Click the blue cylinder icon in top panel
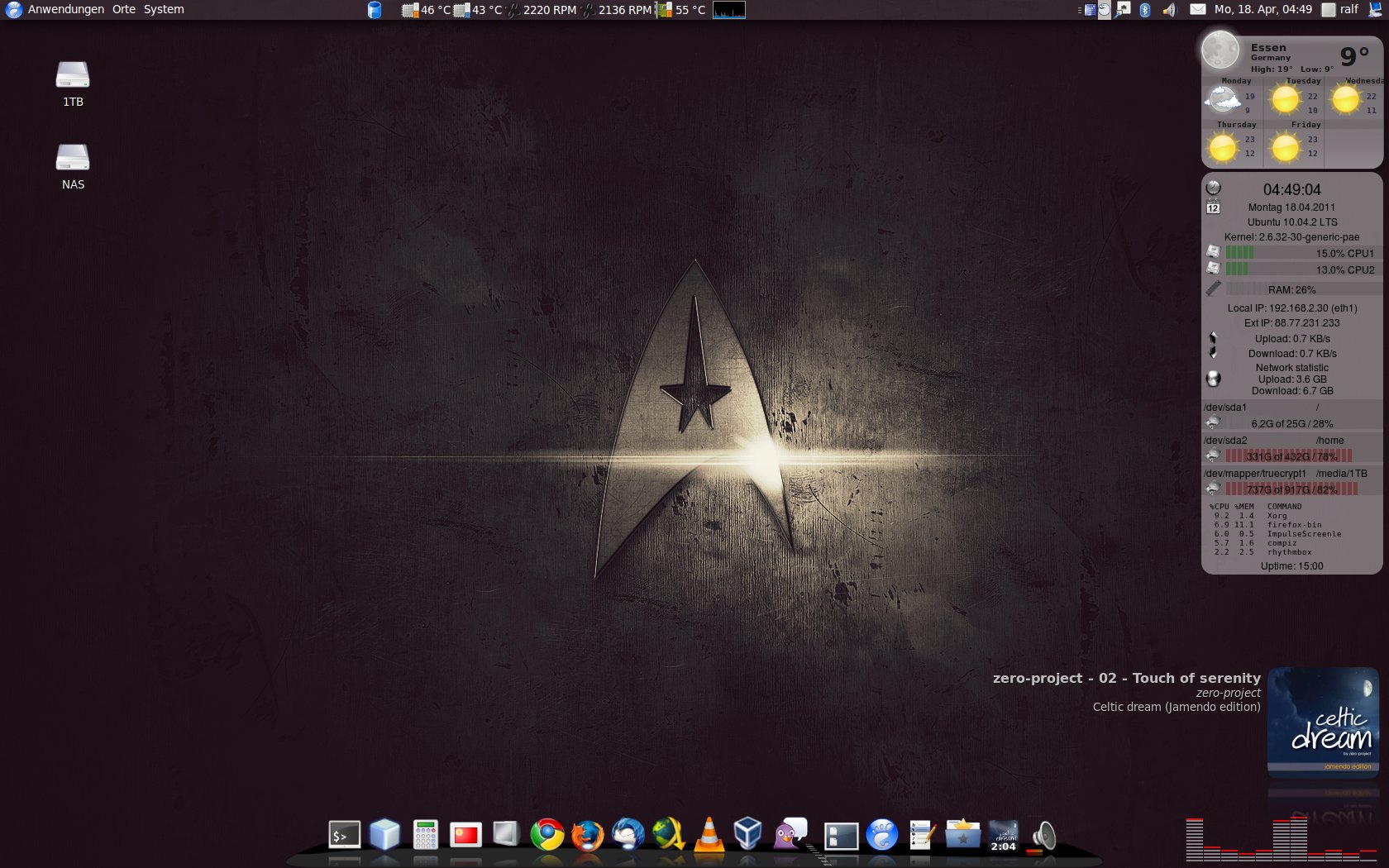 click(x=375, y=10)
